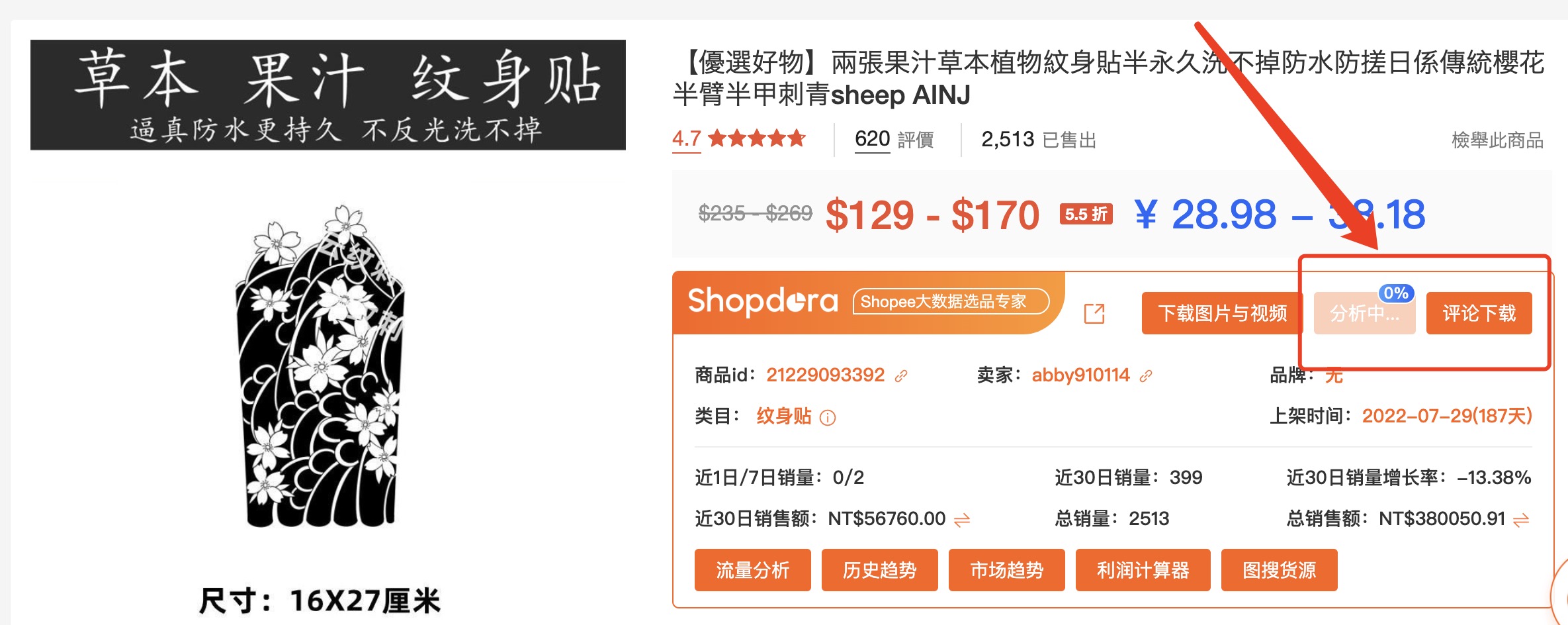This screenshot has height=625, width=1568.
Task: Toggle currency swap icon beside 总销售额
Action: click(x=1521, y=520)
